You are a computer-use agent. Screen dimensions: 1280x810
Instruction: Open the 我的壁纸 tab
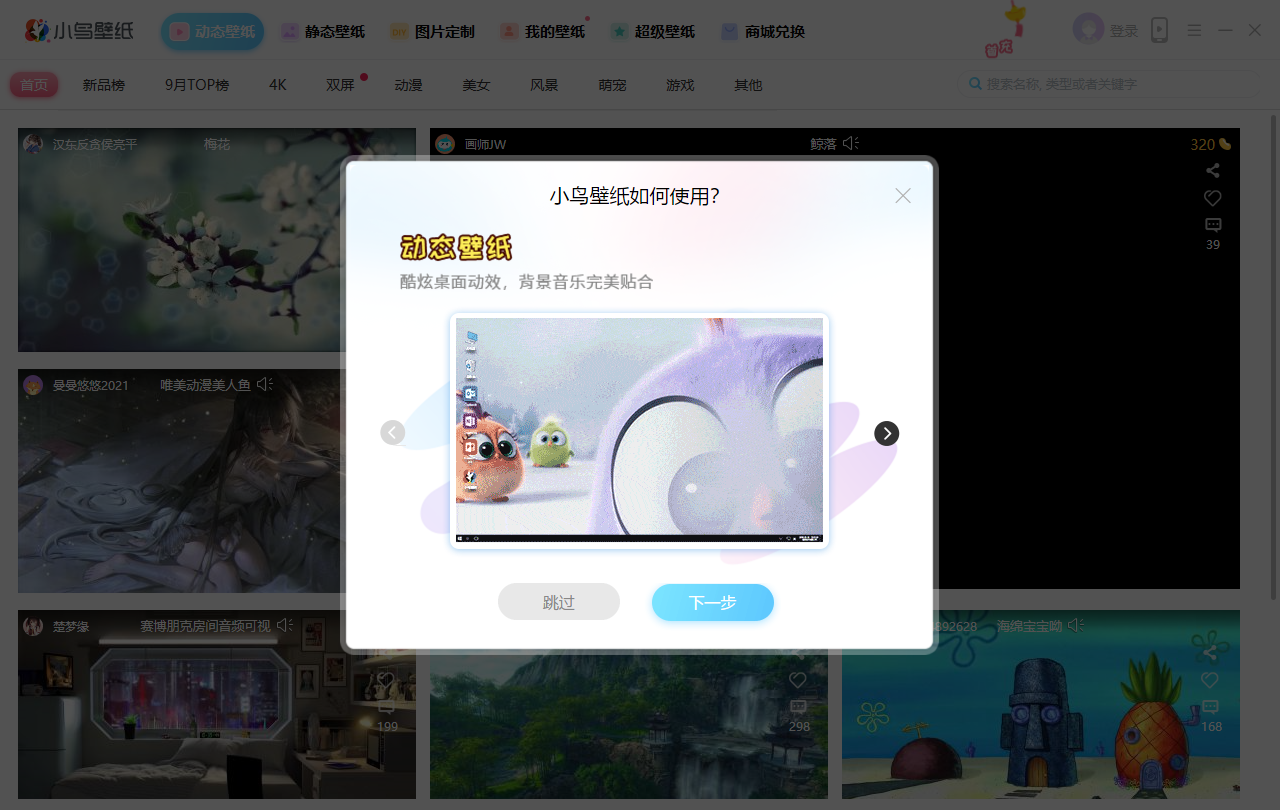(543, 32)
